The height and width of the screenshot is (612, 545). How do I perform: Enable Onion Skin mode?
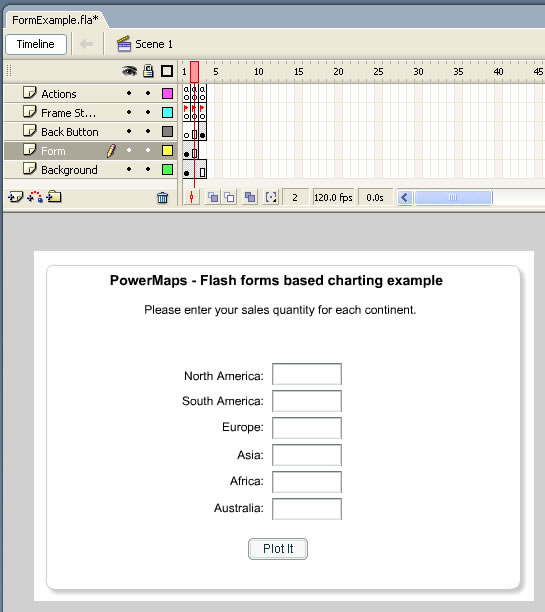213,197
